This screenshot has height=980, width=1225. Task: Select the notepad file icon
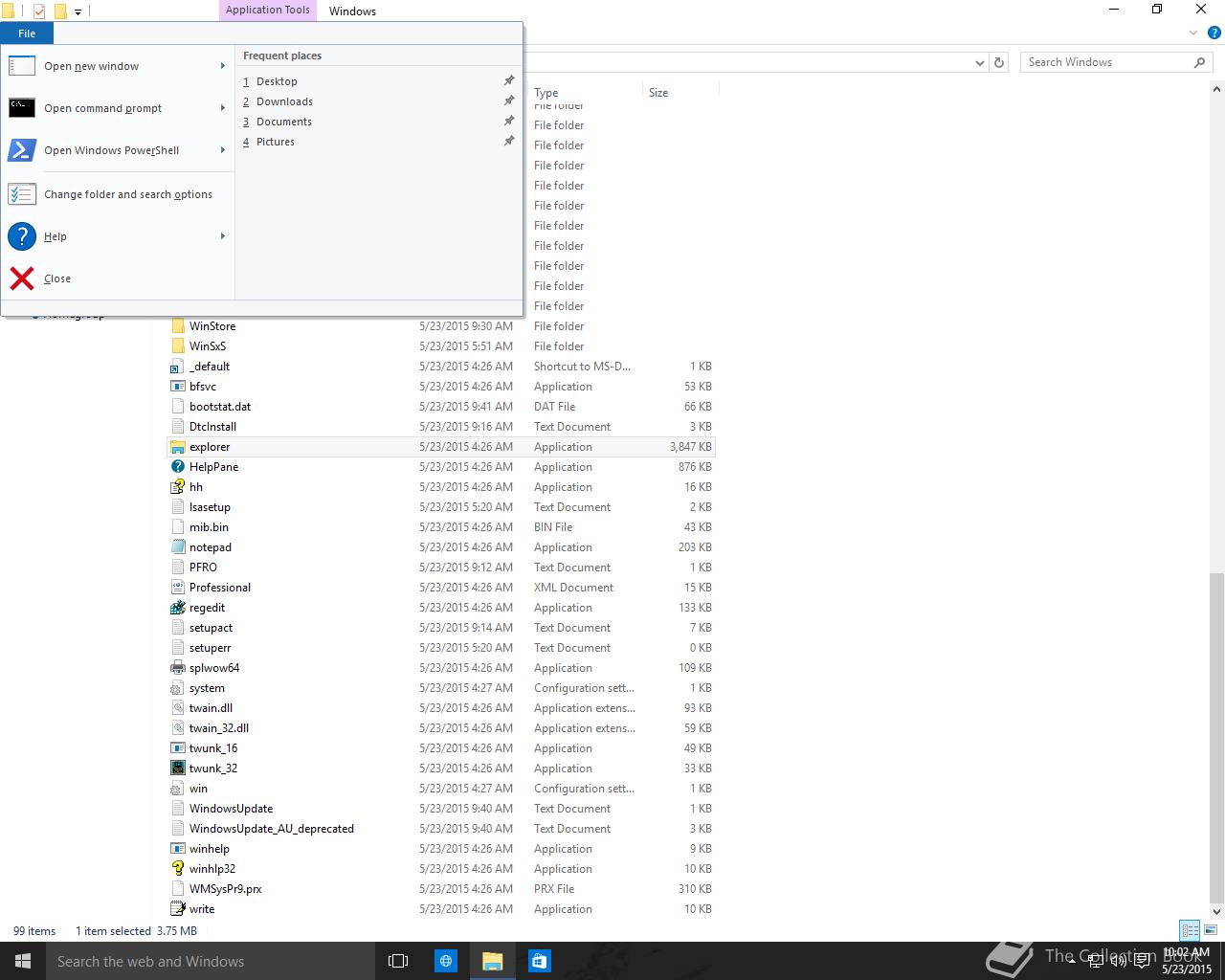(x=177, y=547)
